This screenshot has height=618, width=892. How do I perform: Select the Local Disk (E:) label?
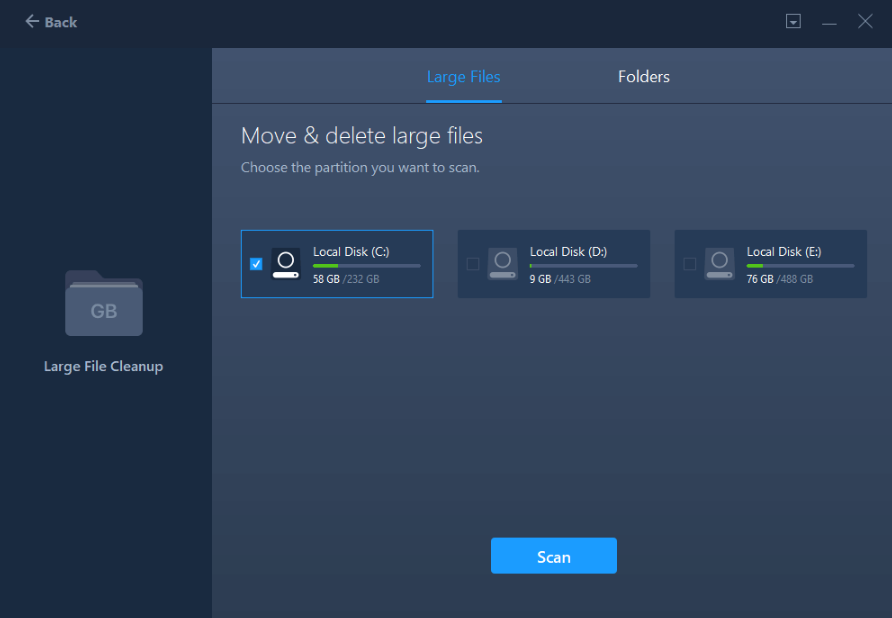pyautogui.click(x=784, y=252)
